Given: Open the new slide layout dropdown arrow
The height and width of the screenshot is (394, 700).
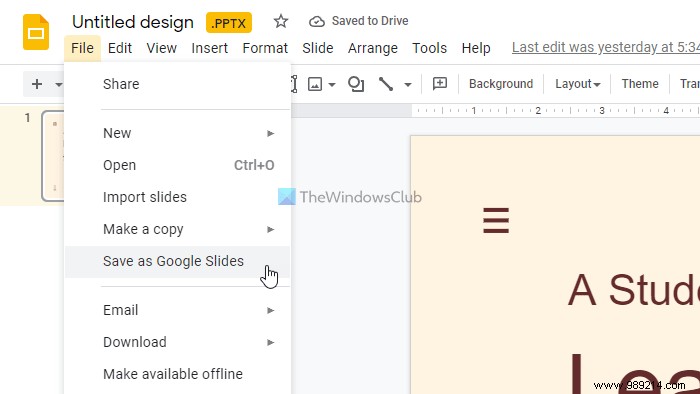Looking at the screenshot, I should (x=58, y=84).
